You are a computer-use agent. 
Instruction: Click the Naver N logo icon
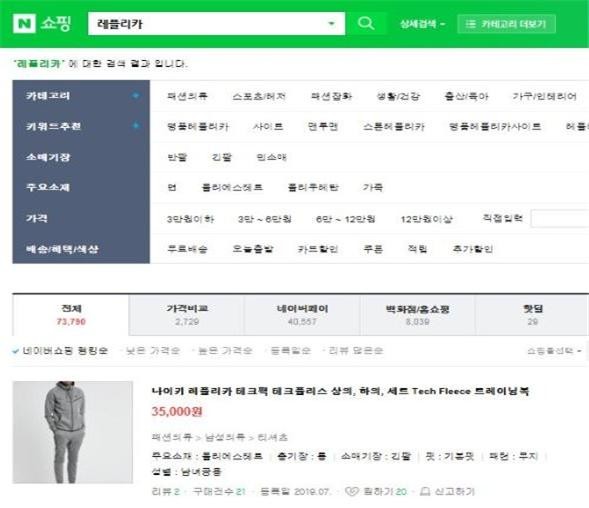click(24, 24)
